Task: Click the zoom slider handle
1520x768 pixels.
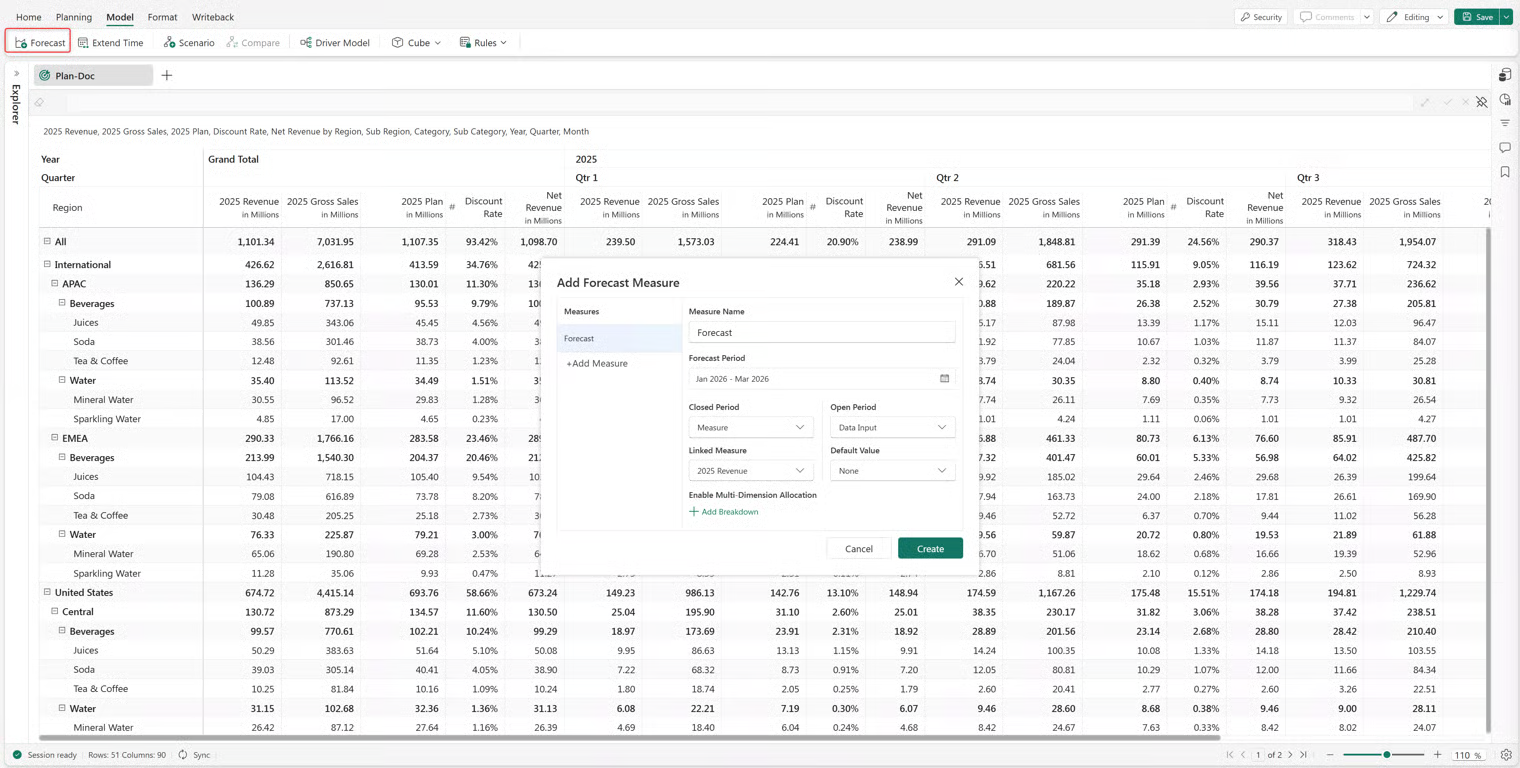Action: click(x=1387, y=755)
